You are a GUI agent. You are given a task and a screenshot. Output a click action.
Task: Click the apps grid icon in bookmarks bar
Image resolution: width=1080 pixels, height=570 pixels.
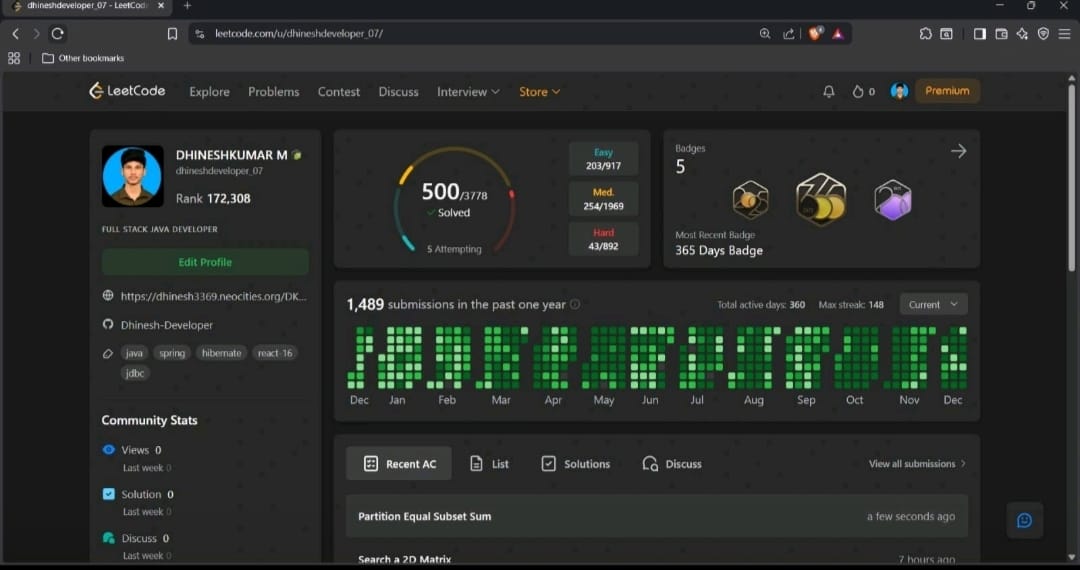(x=14, y=59)
